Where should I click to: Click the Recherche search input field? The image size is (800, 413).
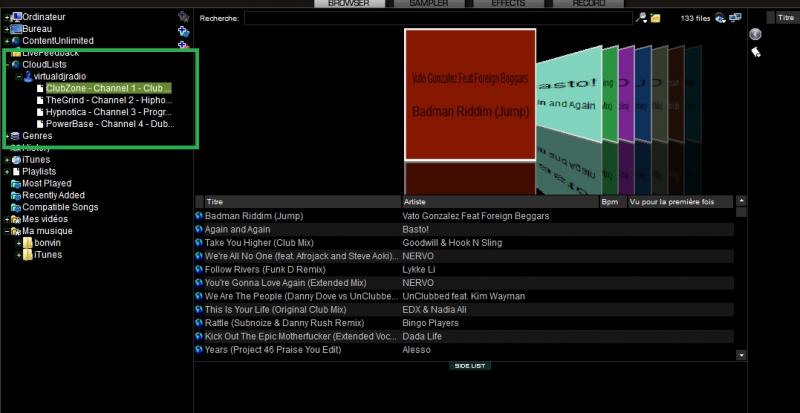coord(438,18)
